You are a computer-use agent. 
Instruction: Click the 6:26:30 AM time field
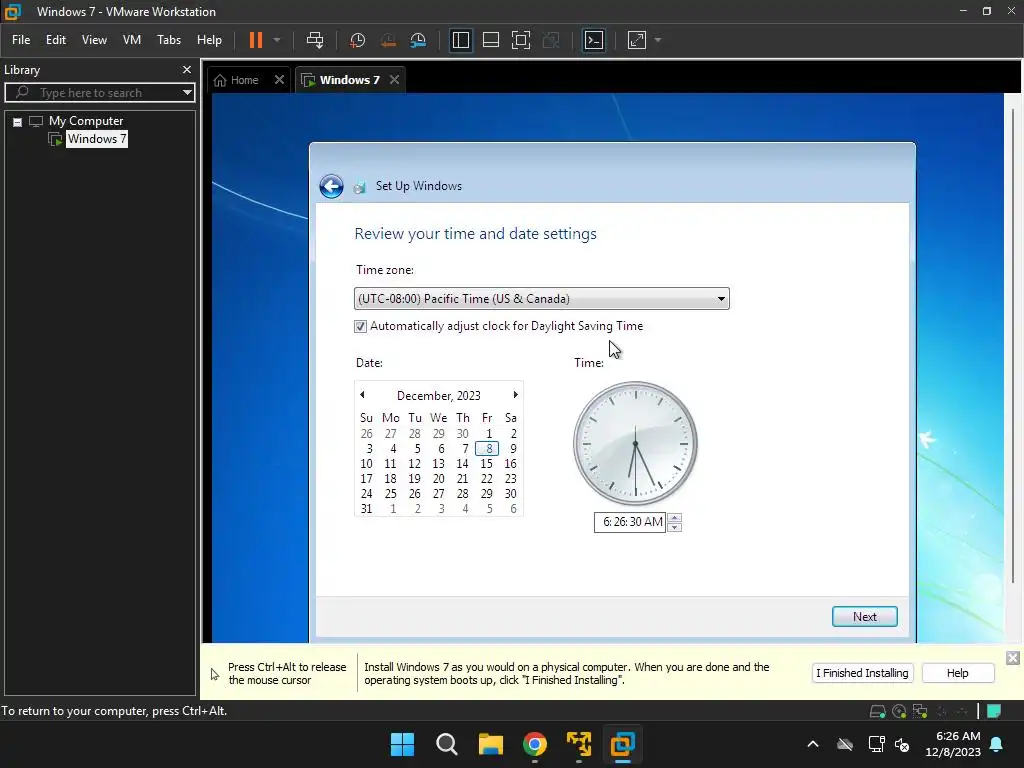(x=630, y=522)
